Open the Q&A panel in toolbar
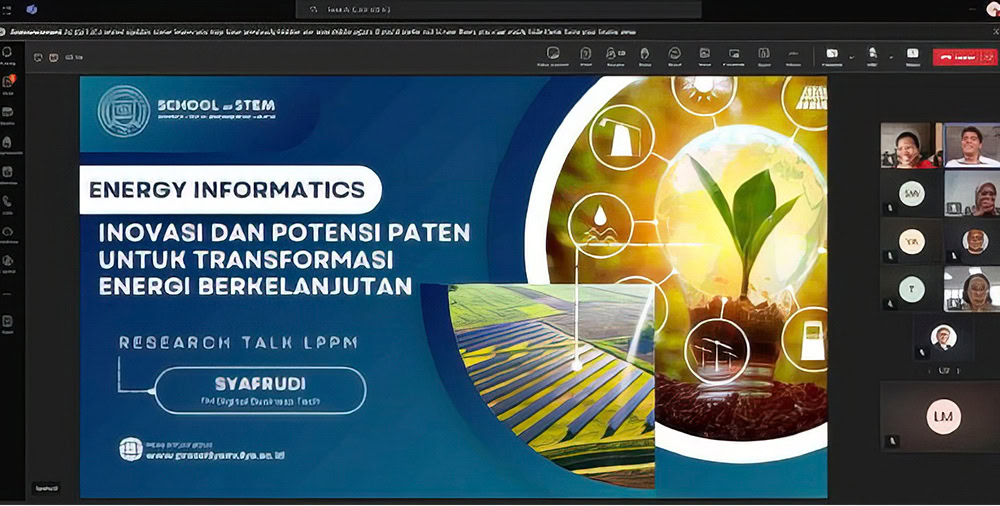 coord(584,56)
